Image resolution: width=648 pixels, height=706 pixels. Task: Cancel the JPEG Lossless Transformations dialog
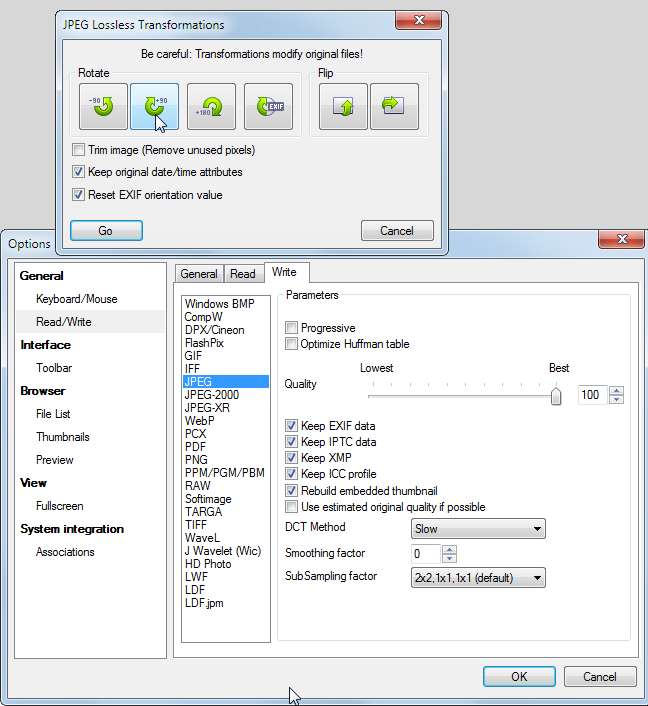click(x=397, y=231)
